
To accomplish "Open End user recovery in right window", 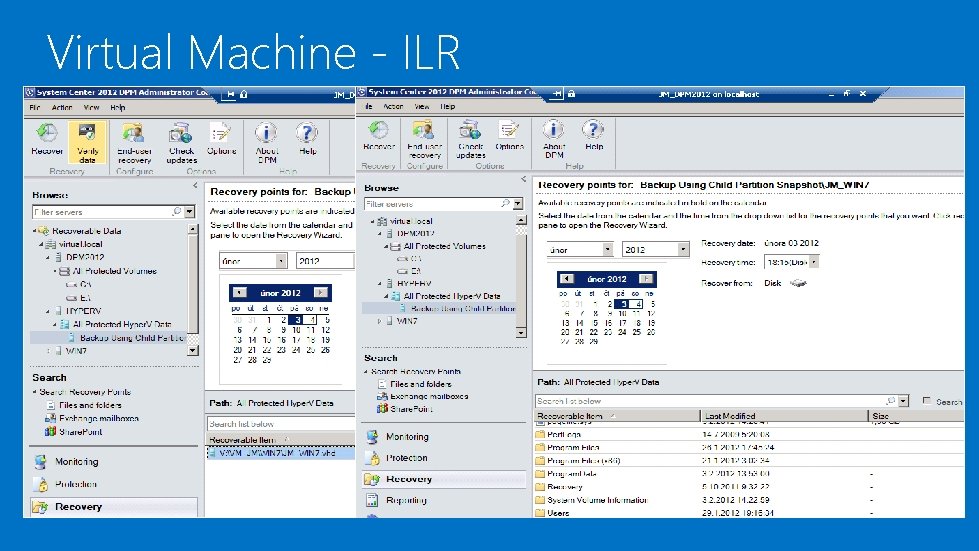I will pyautogui.click(x=425, y=139).
